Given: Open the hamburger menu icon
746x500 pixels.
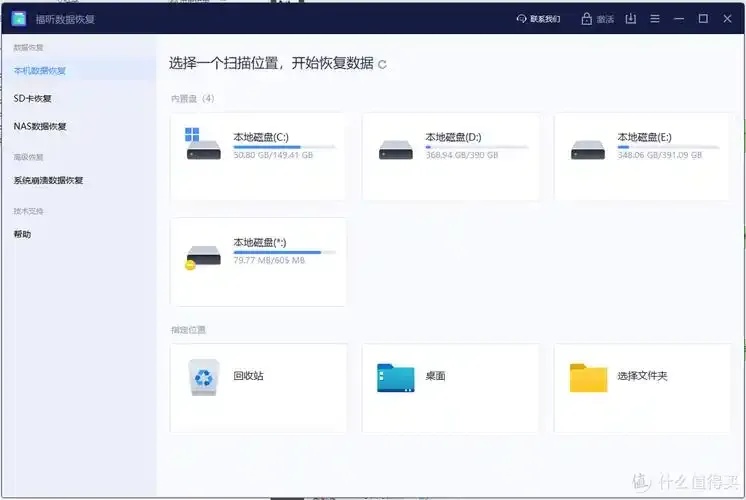Looking at the screenshot, I should (x=655, y=19).
